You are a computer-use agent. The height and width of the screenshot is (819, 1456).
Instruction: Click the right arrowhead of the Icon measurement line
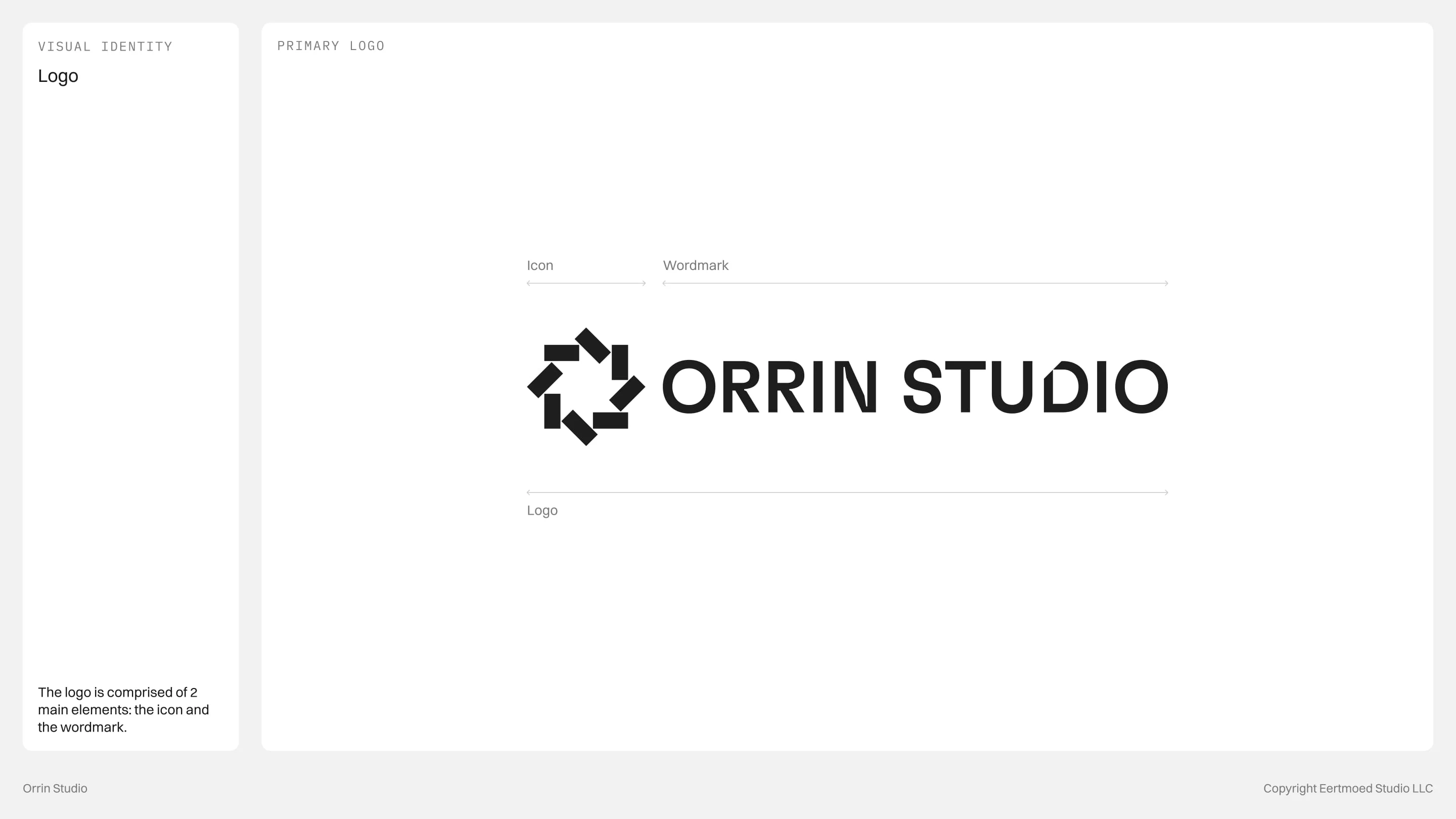point(644,283)
